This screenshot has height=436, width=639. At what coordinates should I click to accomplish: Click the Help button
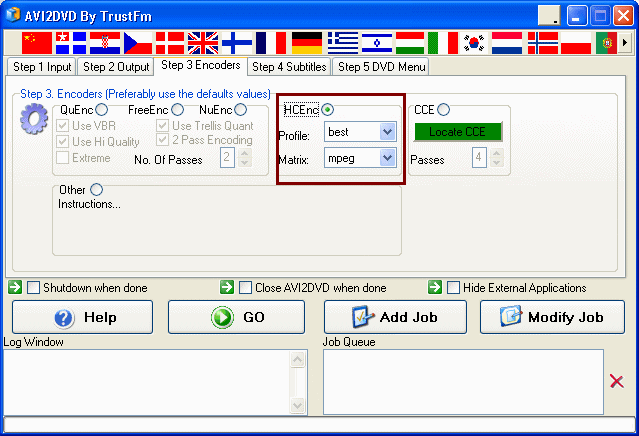coord(83,317)
